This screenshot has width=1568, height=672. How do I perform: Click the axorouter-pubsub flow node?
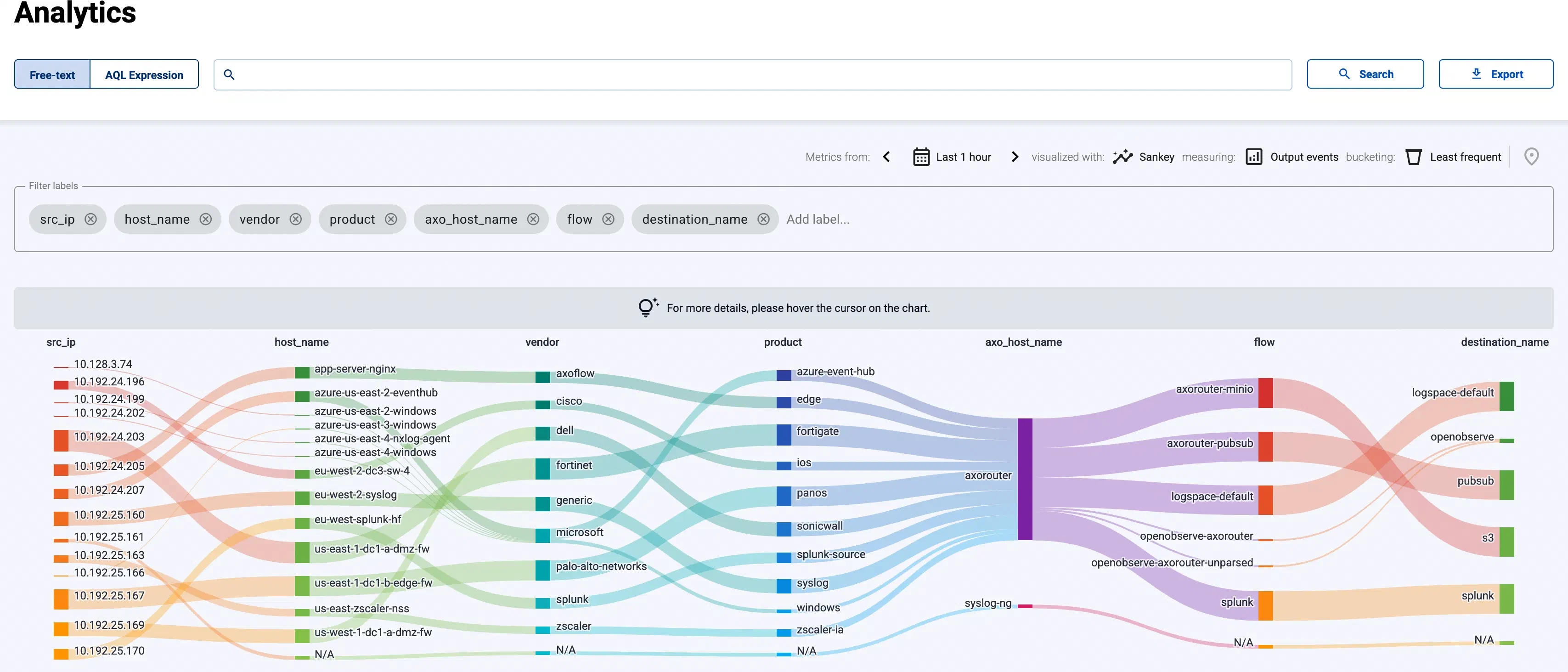1265,447
